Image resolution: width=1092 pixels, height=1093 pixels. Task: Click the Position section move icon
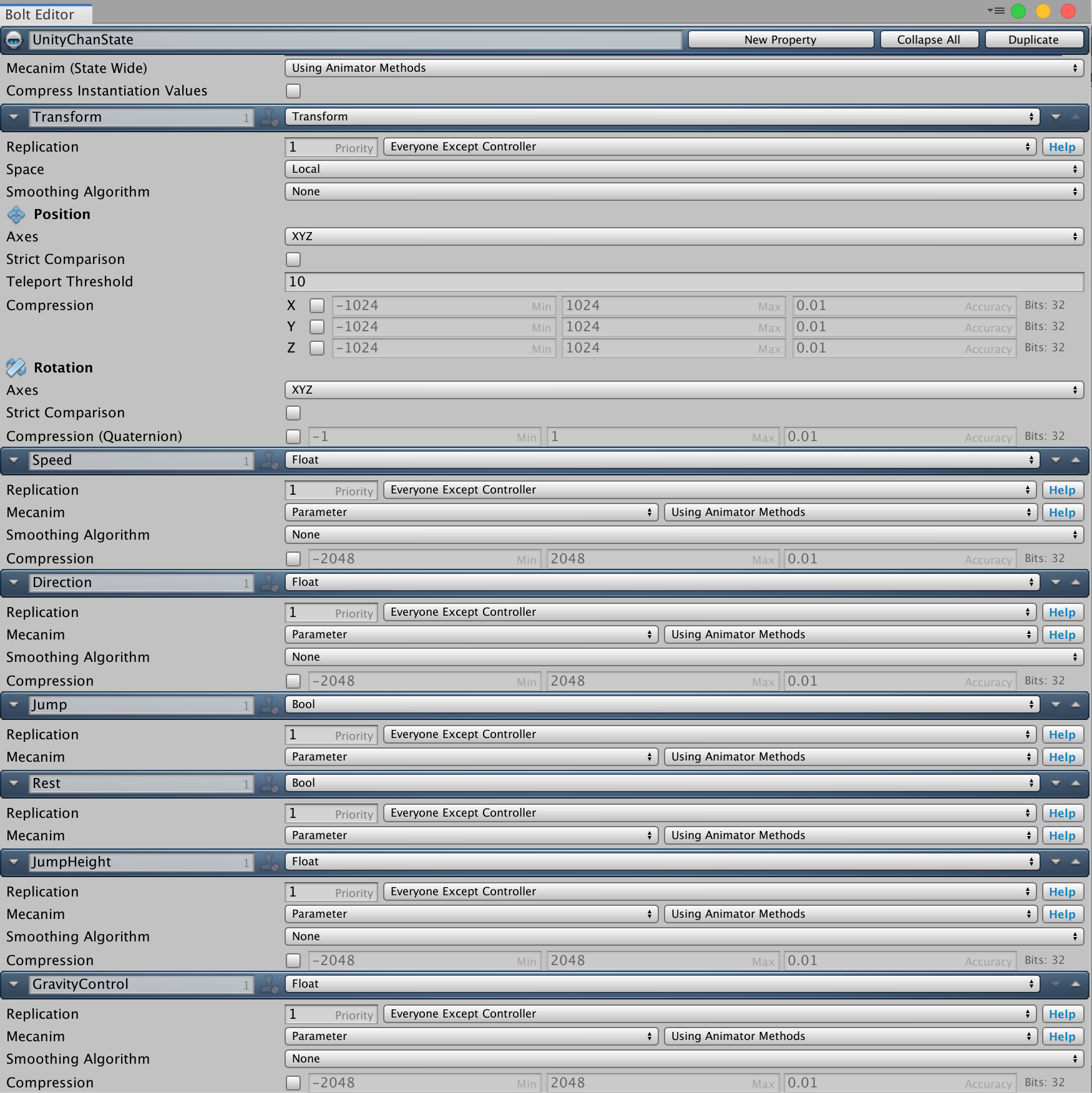click(x=16, y=215)
